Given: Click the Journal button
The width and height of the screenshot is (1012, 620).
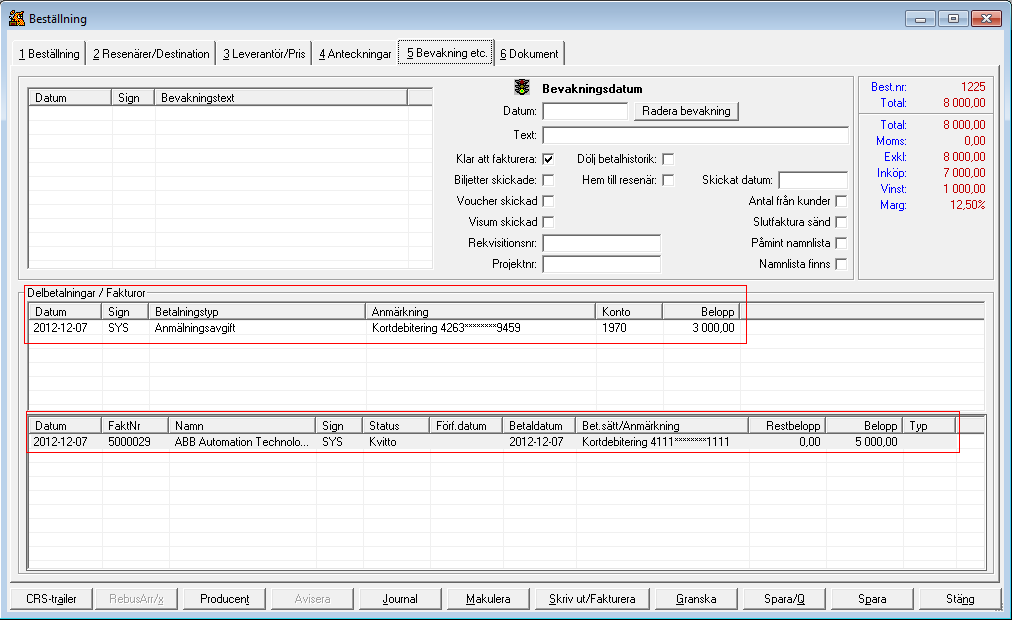Looking at the screenshot, I should [x=400, y=599].
